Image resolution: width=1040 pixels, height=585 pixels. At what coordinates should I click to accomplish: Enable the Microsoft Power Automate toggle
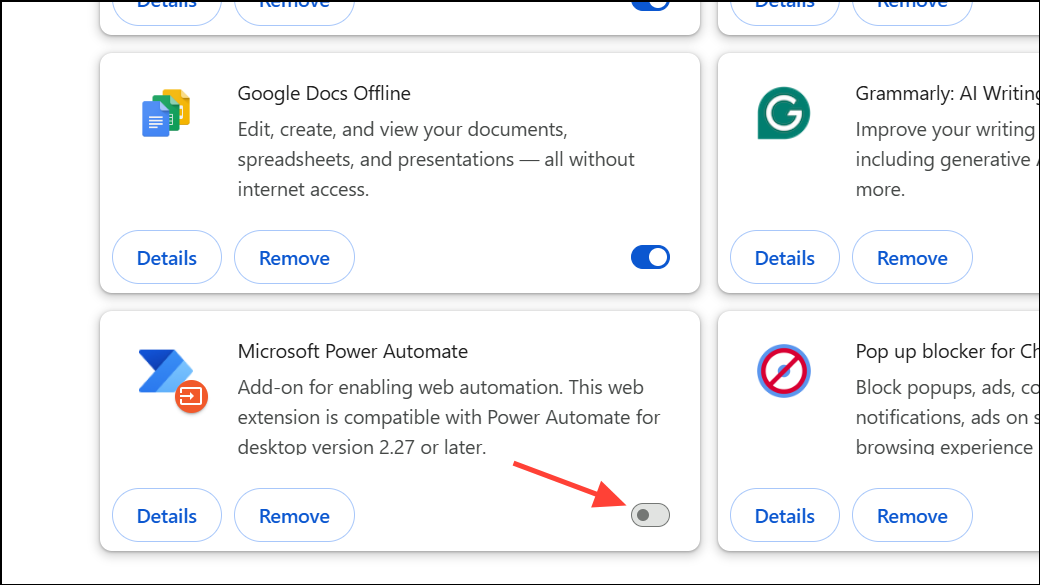[x=650, y=515]
